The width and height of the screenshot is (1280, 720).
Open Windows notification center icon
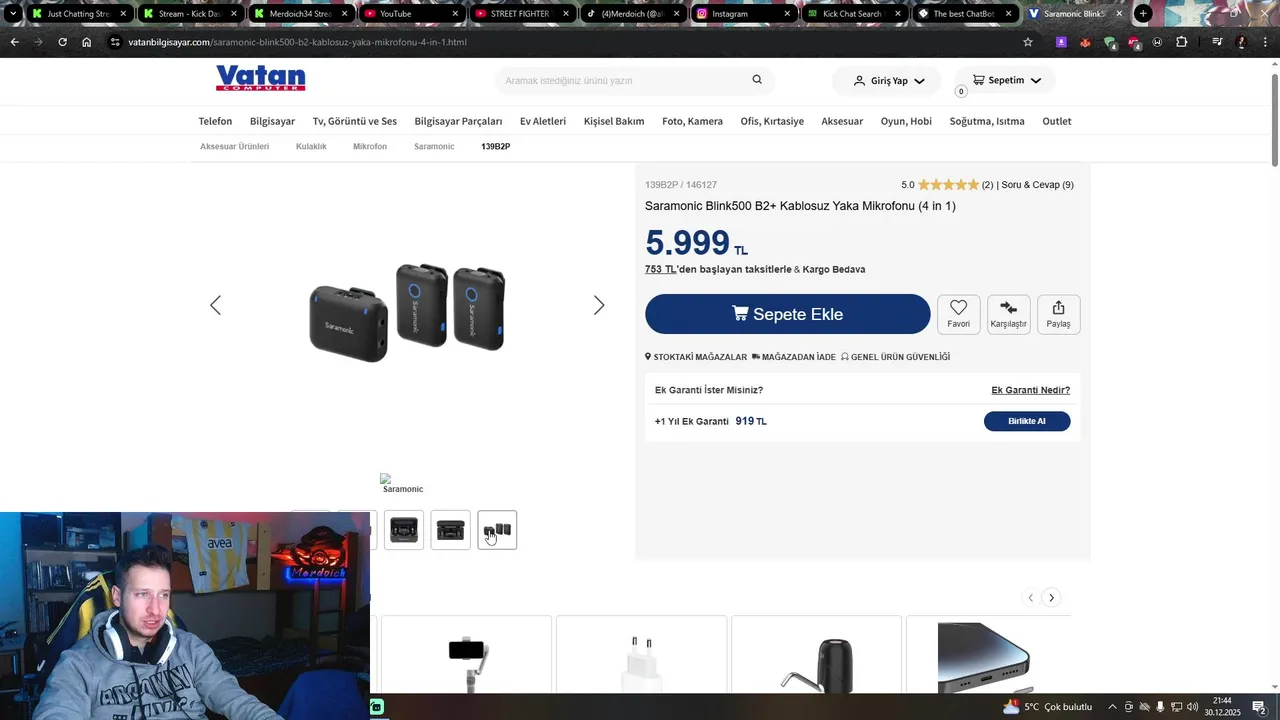pos(1259,707)
